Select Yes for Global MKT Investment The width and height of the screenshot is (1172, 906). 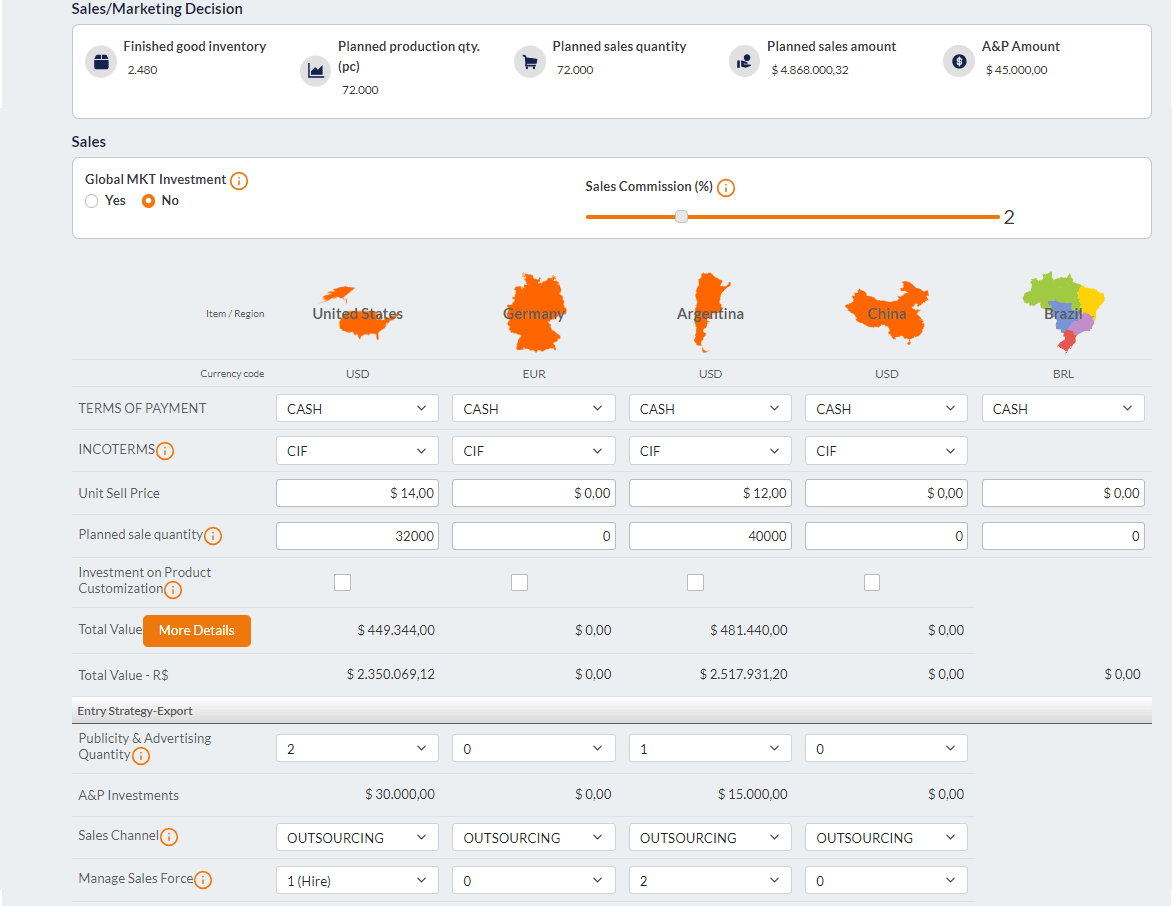coord(92,201)
